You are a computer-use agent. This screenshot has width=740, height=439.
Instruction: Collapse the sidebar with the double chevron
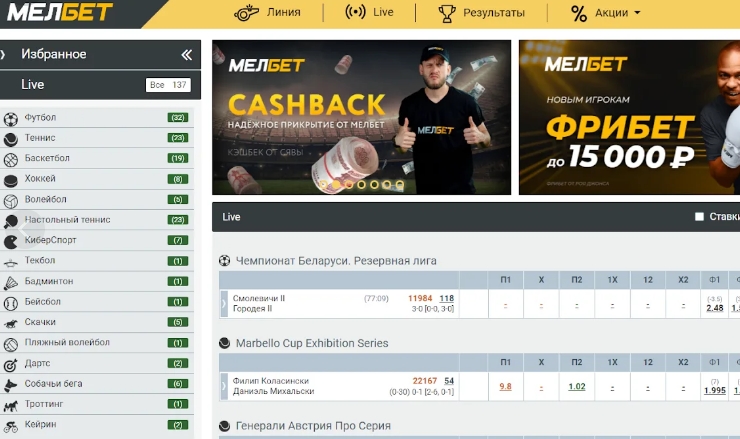pos(187,55)
